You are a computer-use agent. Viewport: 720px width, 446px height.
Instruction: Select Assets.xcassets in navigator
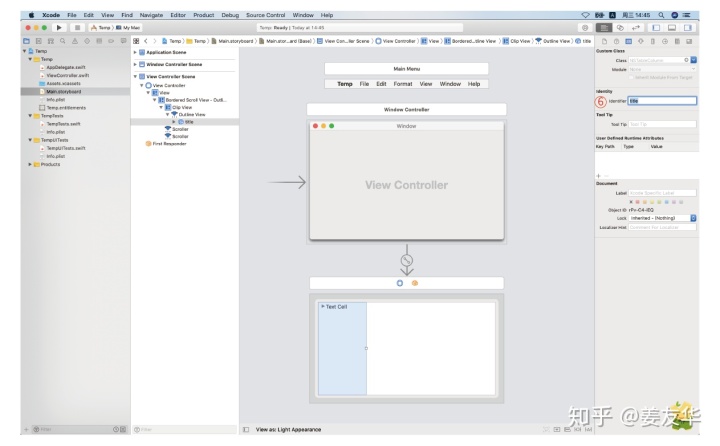pyautogui.click(x=63, y=84)
